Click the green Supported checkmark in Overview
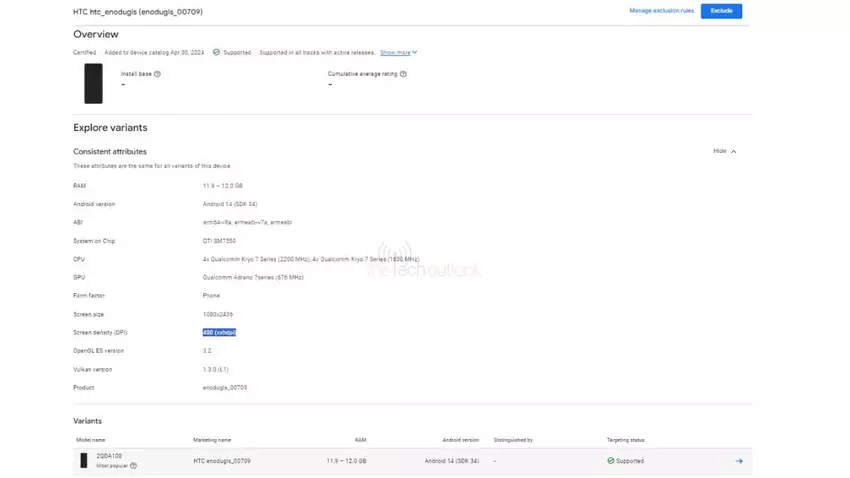The image size is (850, 478). pos(217,52)
